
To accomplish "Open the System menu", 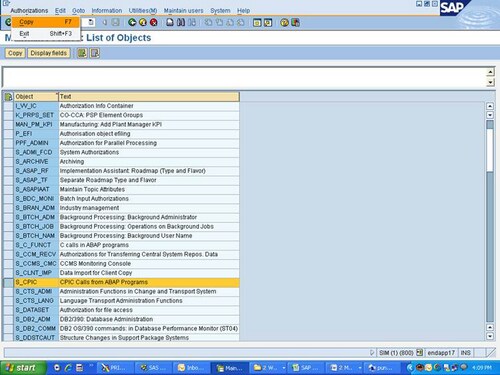I will [x=220, y=11].
